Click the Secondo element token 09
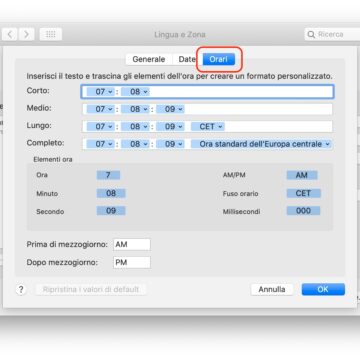 pos(111,211)
